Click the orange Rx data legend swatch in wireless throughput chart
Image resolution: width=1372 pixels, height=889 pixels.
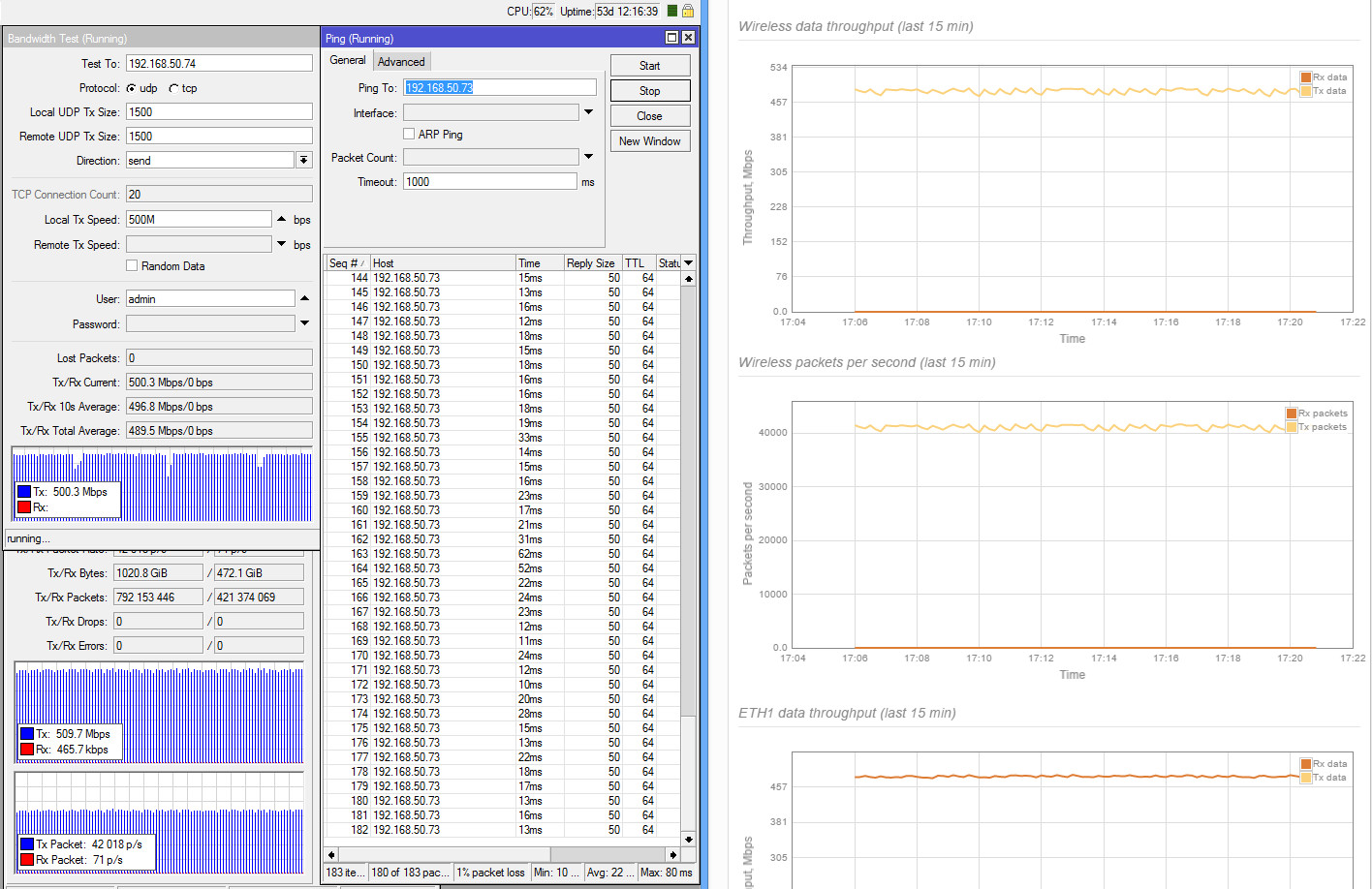(1305, 77)
